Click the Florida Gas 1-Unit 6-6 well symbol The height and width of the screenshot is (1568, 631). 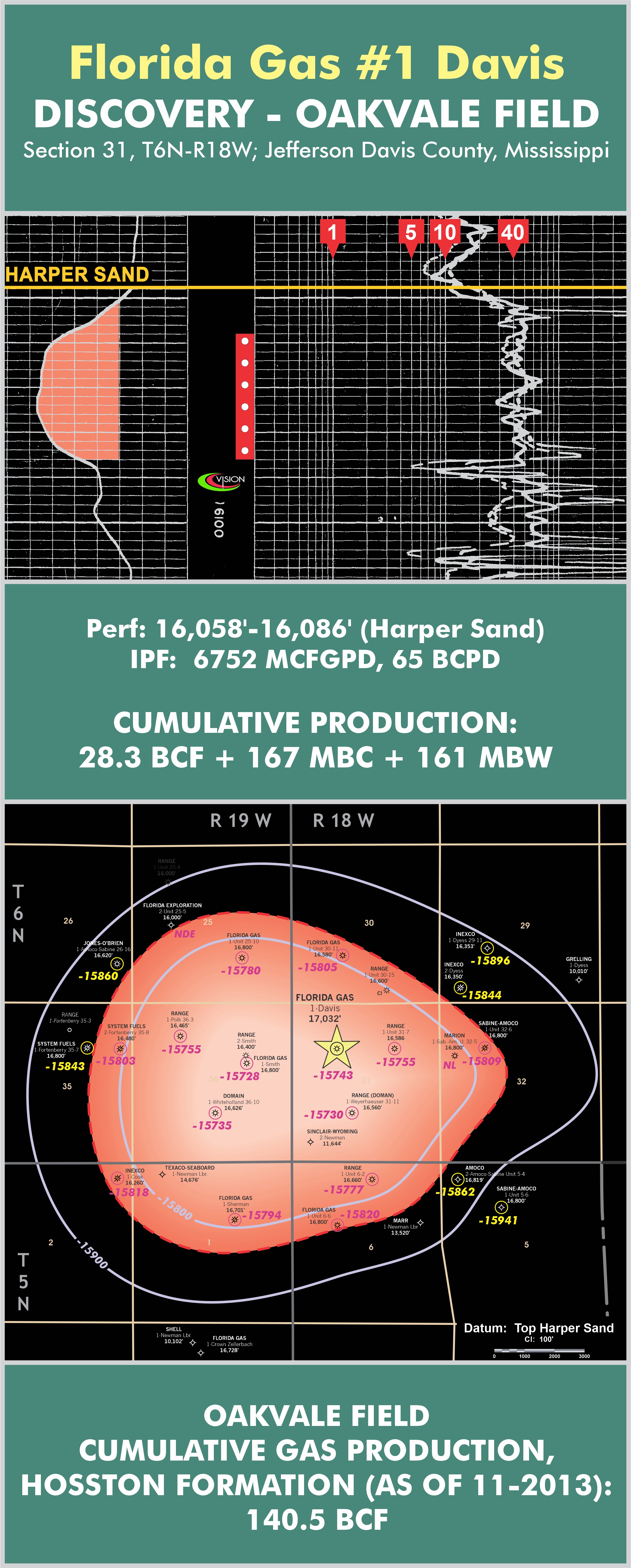click(x=338, y=1225)
